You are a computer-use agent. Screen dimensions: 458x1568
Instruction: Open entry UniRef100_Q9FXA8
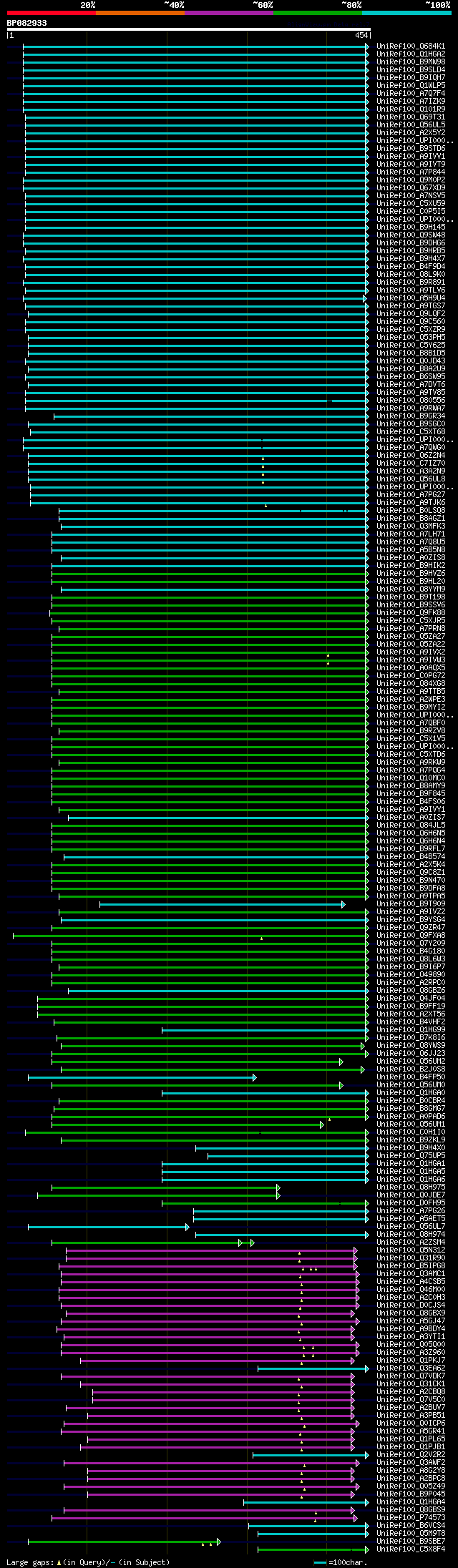(411, 936)
